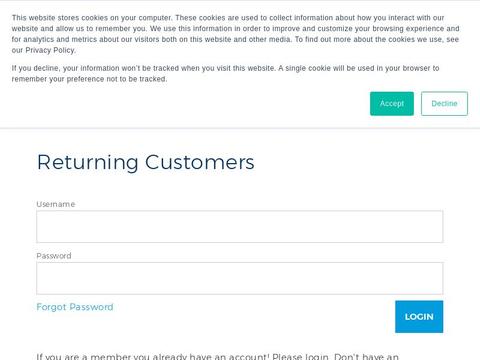
Task: Focus the Password input field
Action: 240,278
